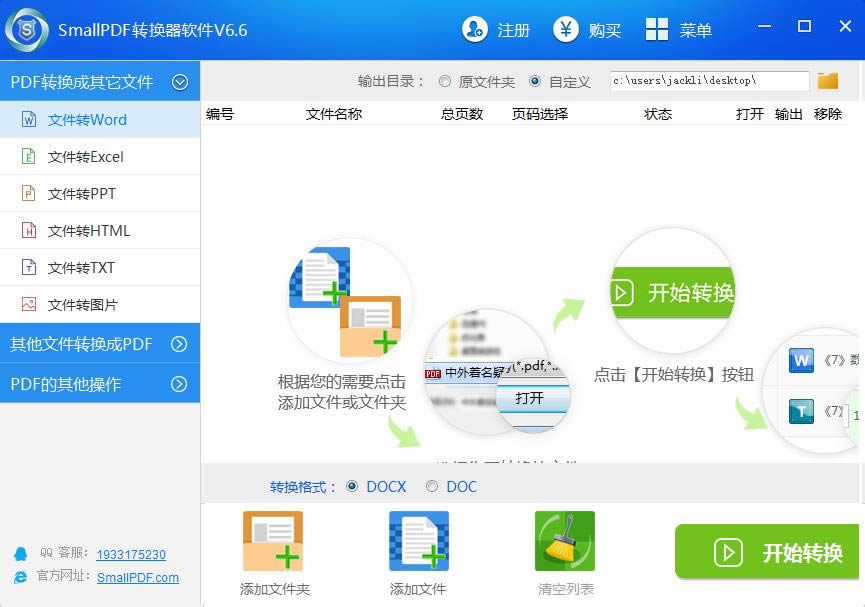Select 文件转PPT in the sidebar
Image resolution: width=865 pixels, height=607 pixels.
(100, 193)
